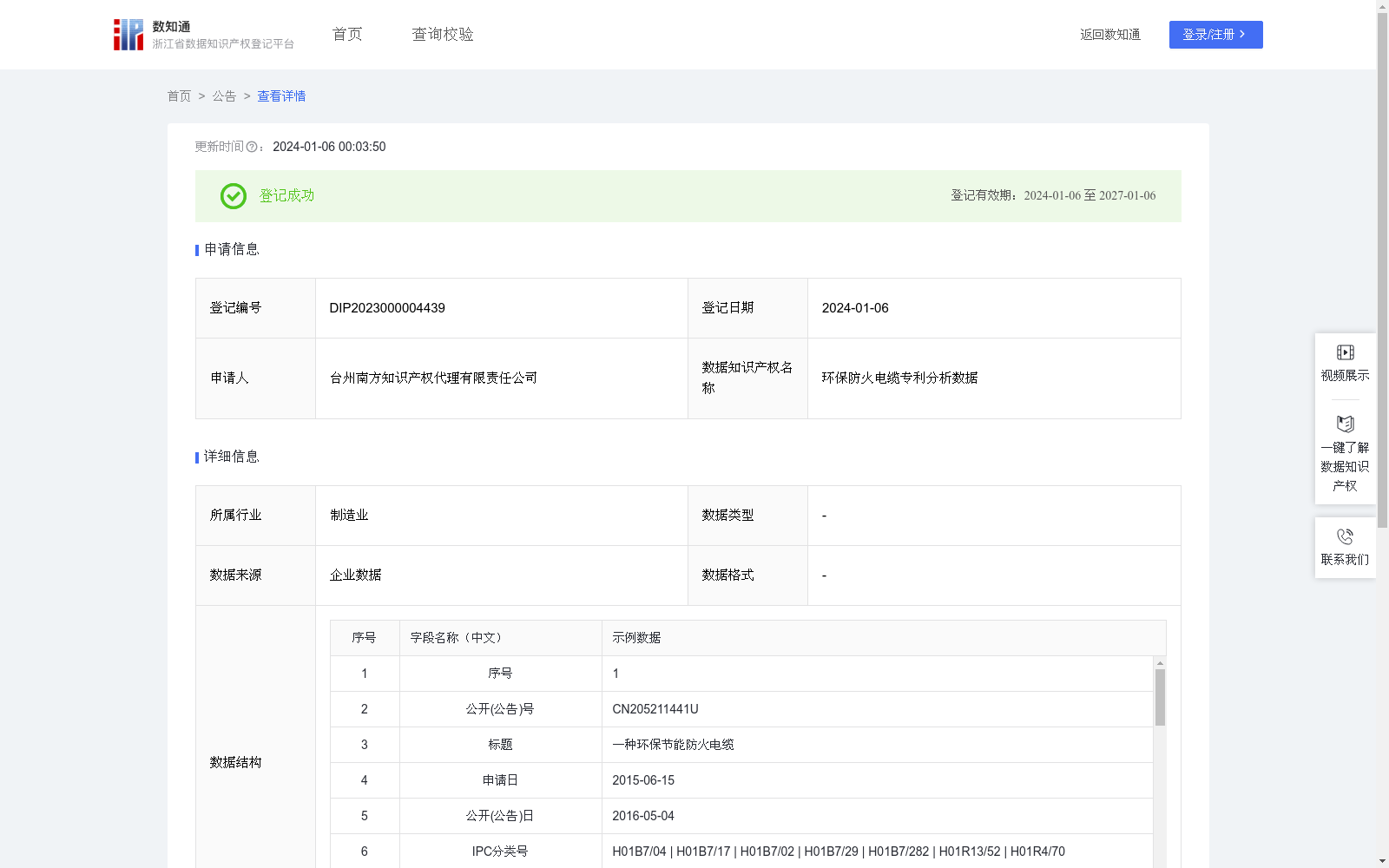
Task: Select registration number DIP2023000004439
Action: pyautogui.click(x=387, y=308)
